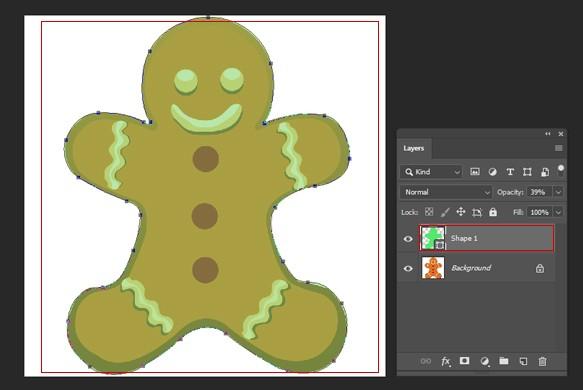Image resolution: width=583 pixels, height=390 pixels.
Task: Expand the Opacity slider arrow
Action: pos(558,192)
